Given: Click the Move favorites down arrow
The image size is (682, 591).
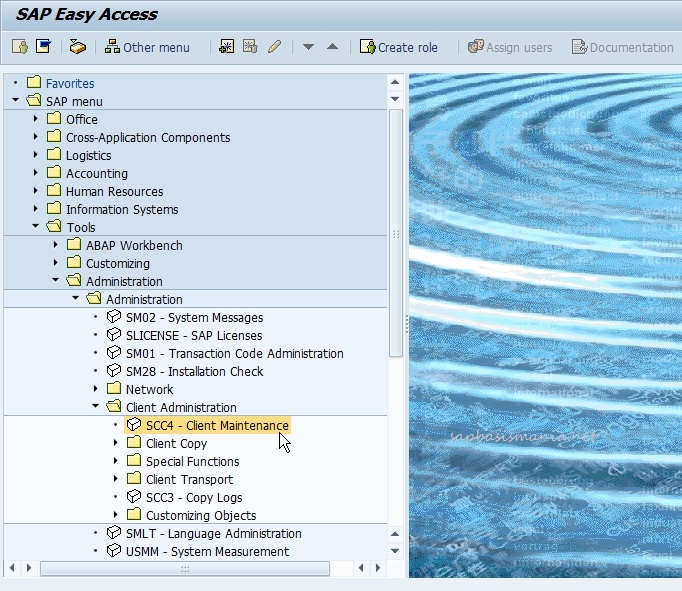Looking at the screenshot, I should click(308, 47).
